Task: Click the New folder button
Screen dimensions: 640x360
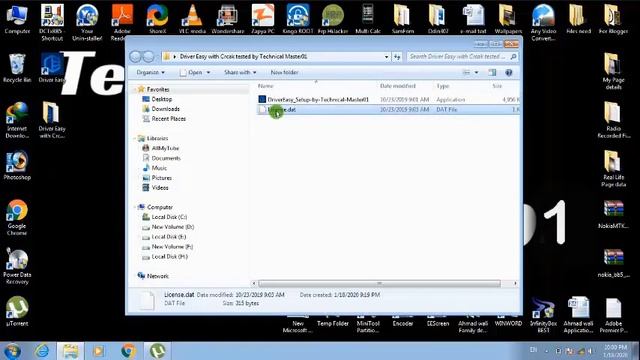Action: click(x=284, y=73)
